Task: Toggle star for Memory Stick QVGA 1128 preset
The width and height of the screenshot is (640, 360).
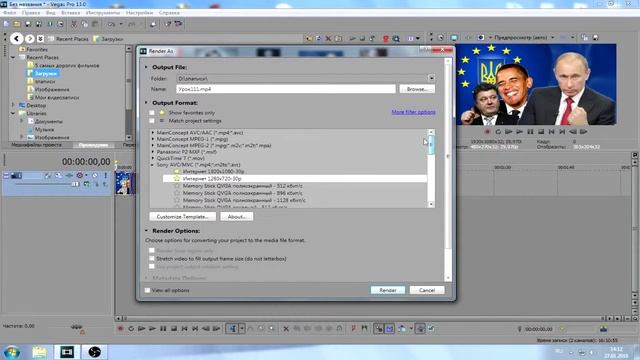Action: 177,200
